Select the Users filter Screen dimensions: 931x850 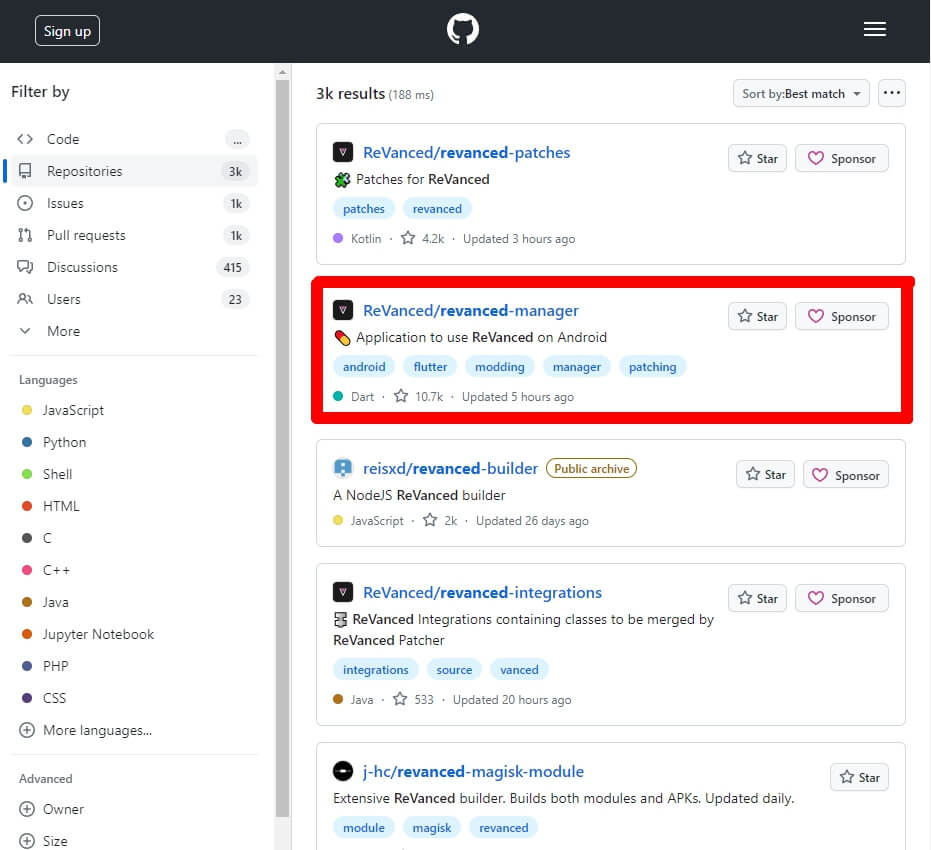(x=134, y=299)
